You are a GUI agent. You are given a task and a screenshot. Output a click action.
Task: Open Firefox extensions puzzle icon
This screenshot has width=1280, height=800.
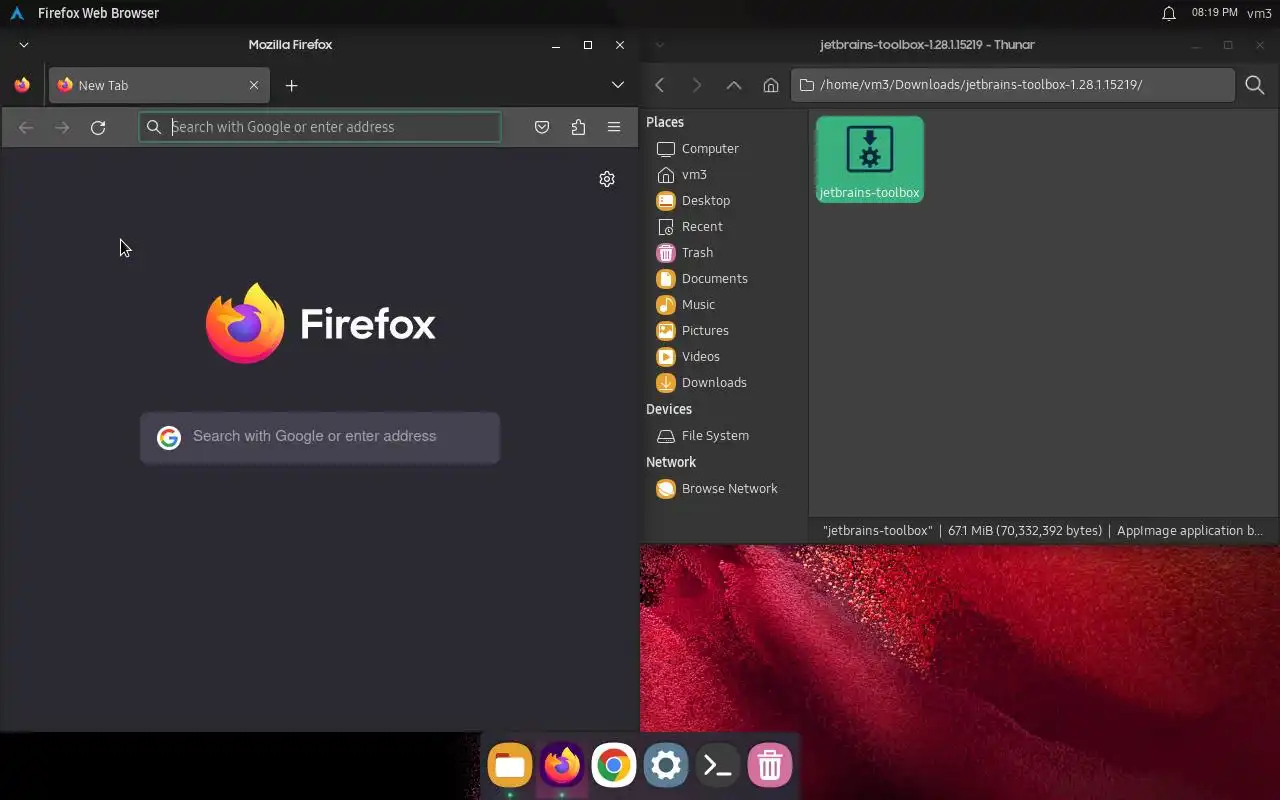(578, 127)
